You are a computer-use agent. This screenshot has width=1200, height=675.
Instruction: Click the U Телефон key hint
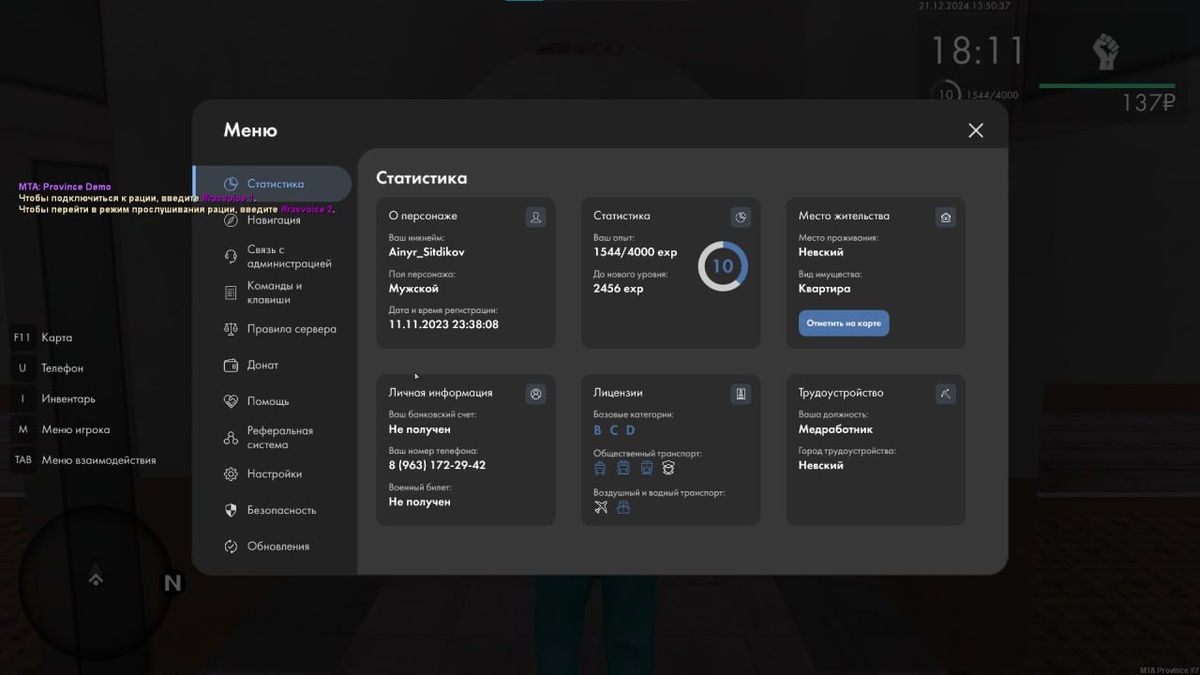tap(48, 368)
